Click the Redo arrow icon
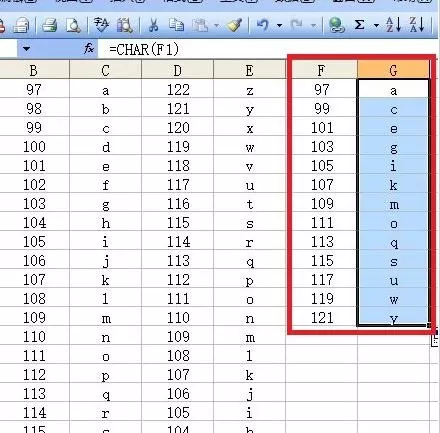Image resolution: width=440 pixels, height=433 pixels. (x=296, y=25)
